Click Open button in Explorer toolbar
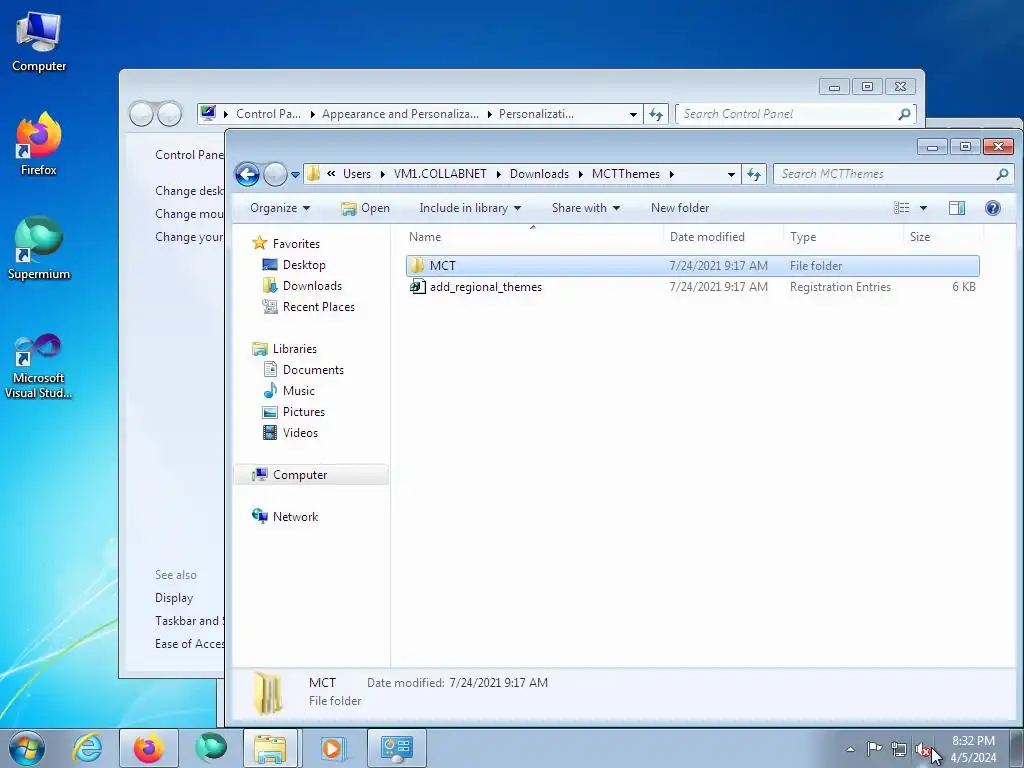 (365, 208)
